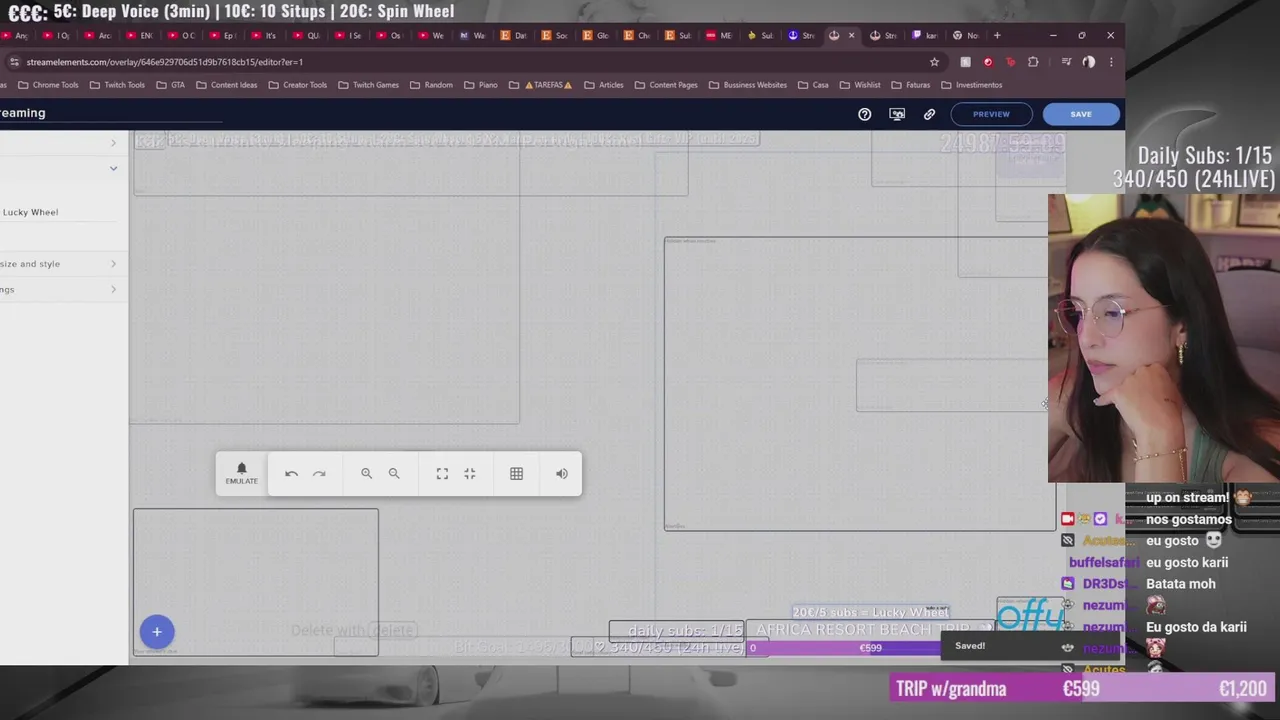The image size is (1280, 720).
Task: Open a new browser tab
Action: coord(997,35)
